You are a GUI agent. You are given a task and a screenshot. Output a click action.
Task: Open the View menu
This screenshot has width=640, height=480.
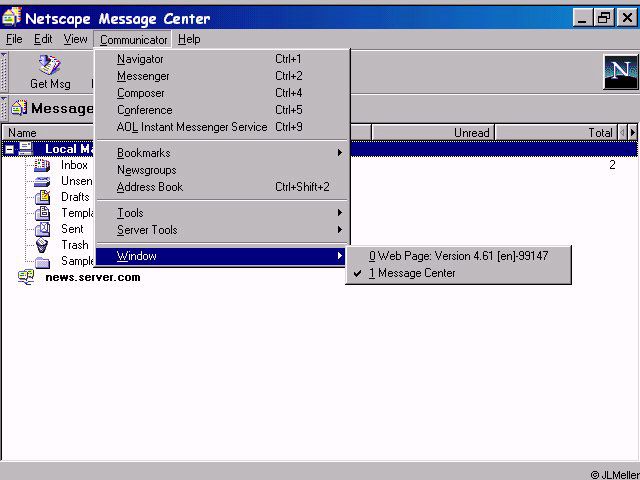(x=75, y=39)
